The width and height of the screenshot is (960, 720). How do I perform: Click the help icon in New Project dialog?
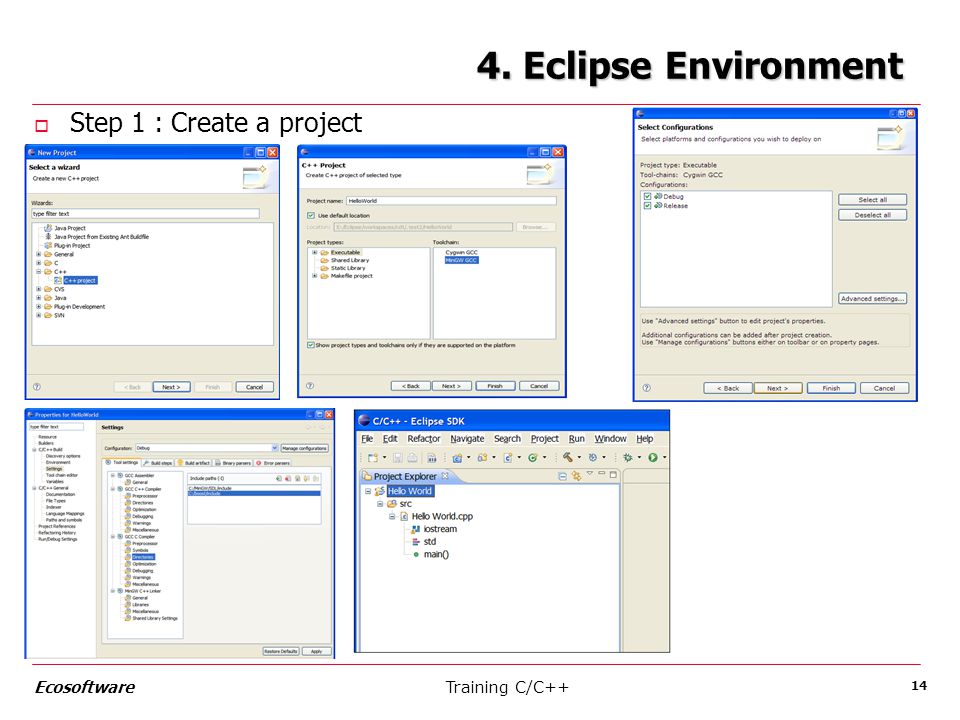point(37,386)
